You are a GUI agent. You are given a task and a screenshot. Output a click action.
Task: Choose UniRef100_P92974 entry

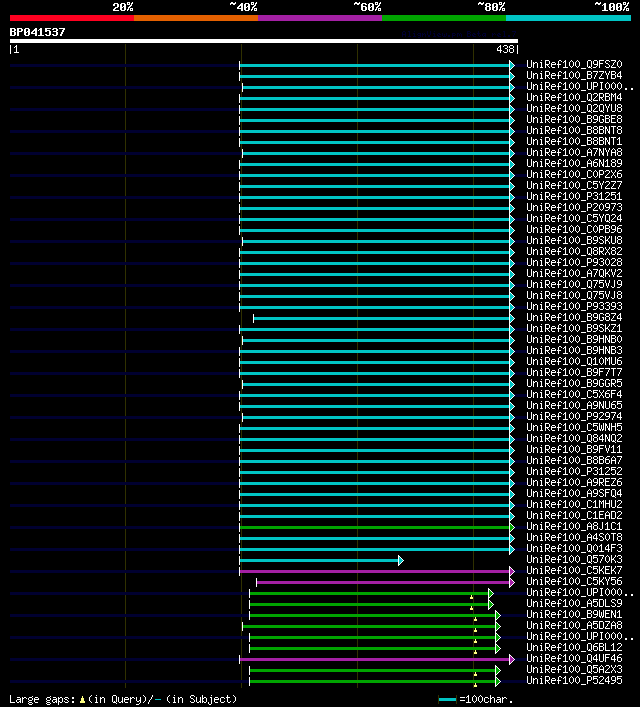(574, 416)
